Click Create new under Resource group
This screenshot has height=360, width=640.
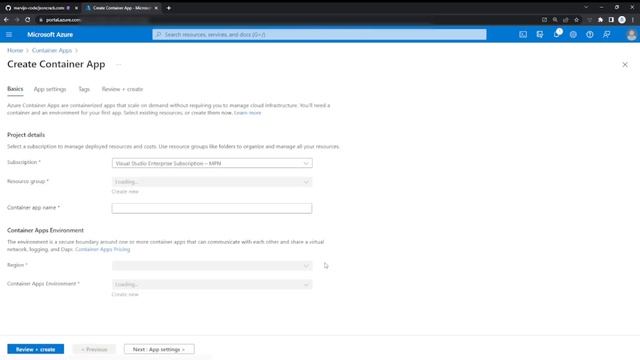125,191
